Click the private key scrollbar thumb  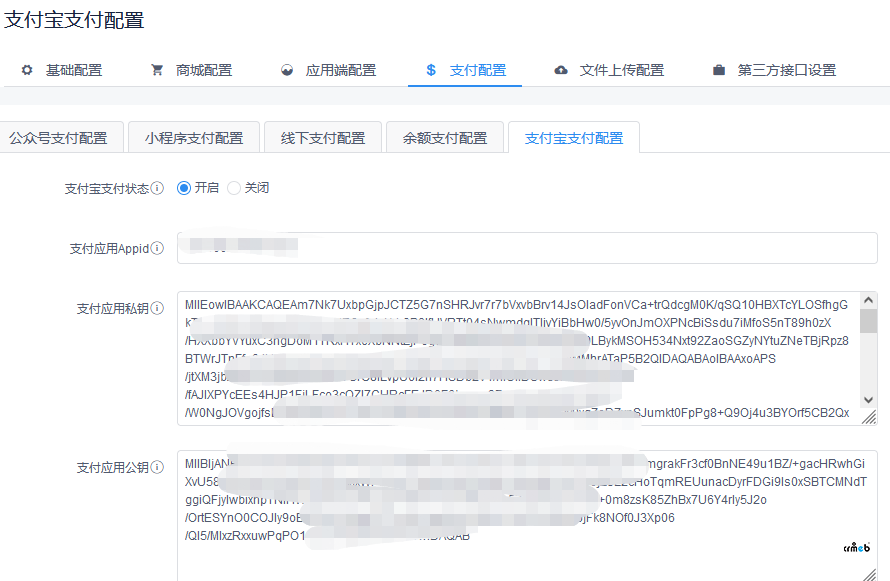pyautogui.click(x=868, y=321)
